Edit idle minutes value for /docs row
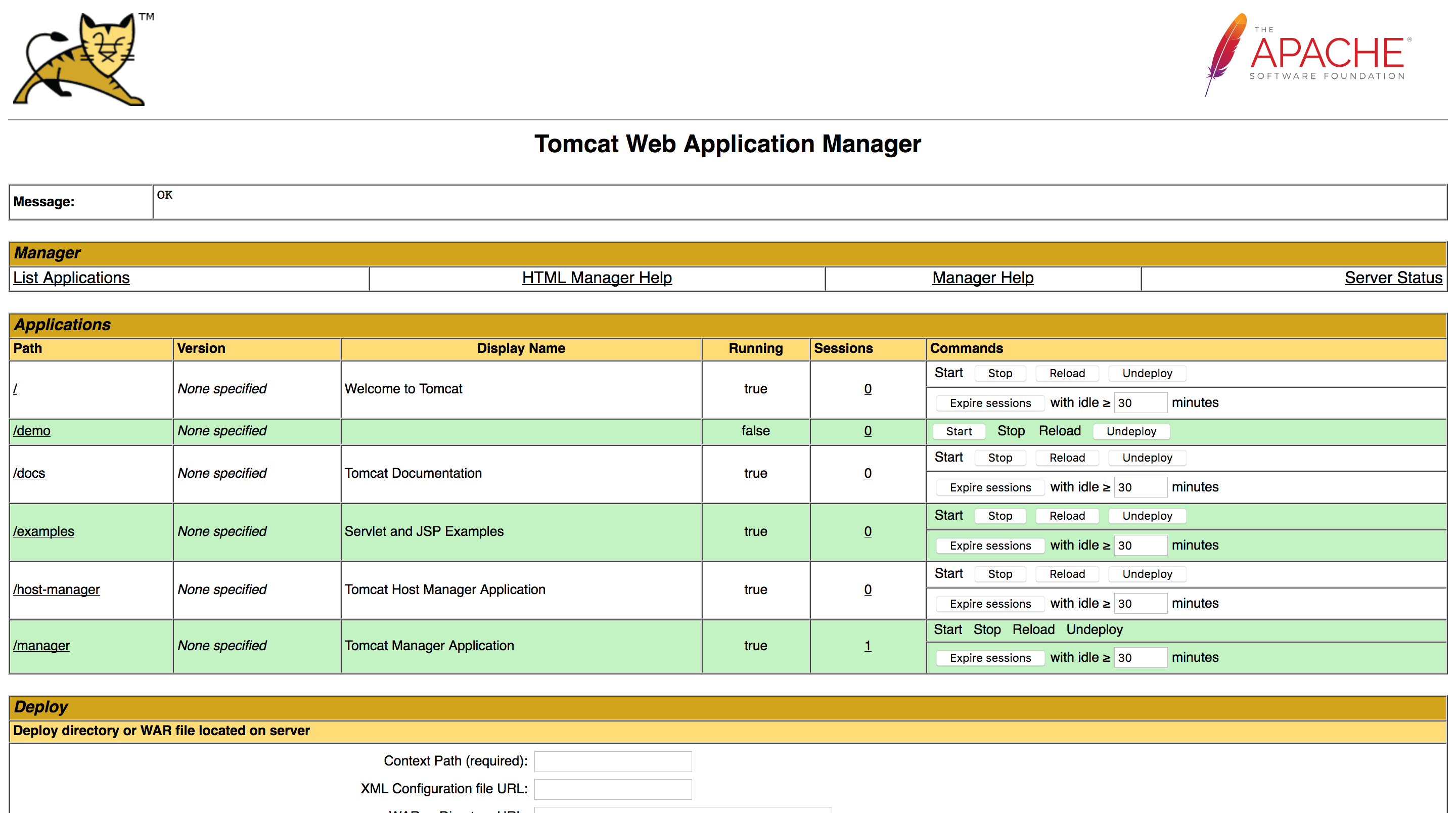 coord(1140,487)
